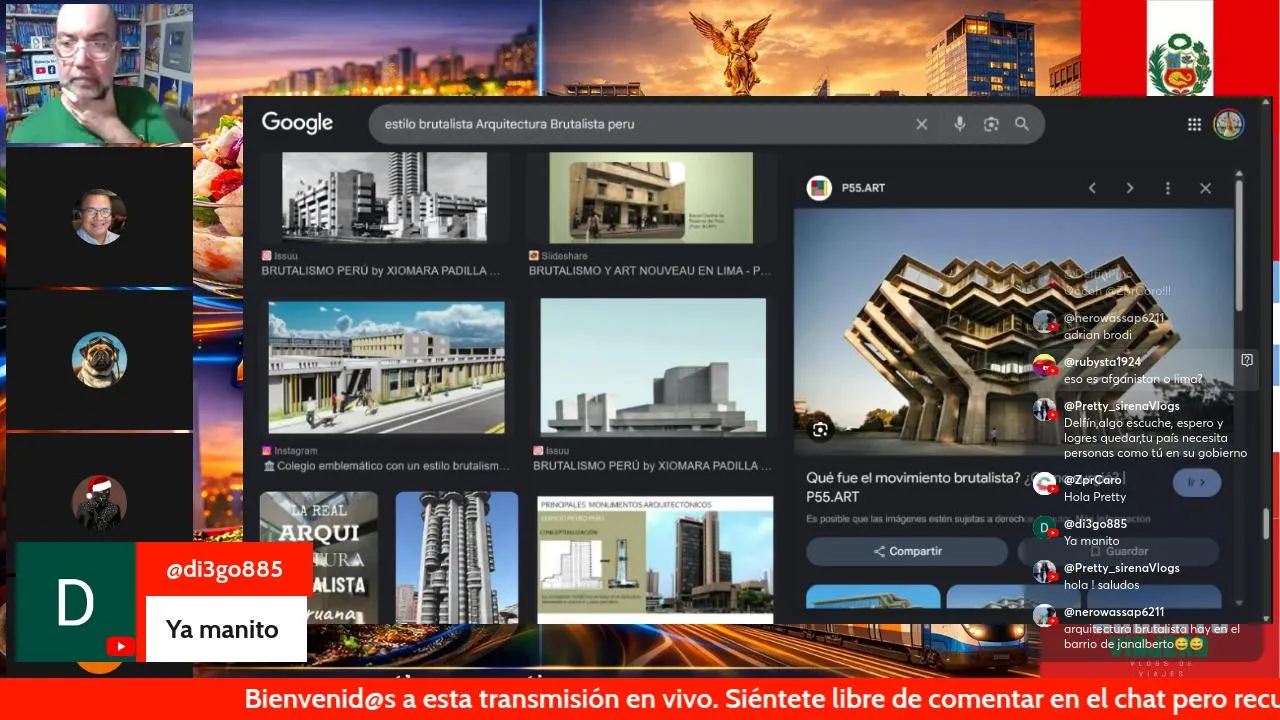1280x720 pixels.
Task: Open the large brutalist building preview image
Action: coord(1014,332)
